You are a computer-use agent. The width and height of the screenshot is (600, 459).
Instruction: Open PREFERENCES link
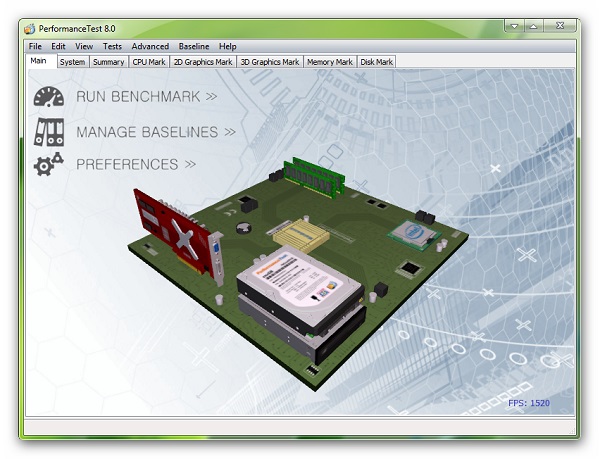pyautogui.click(x=136, y=164)
